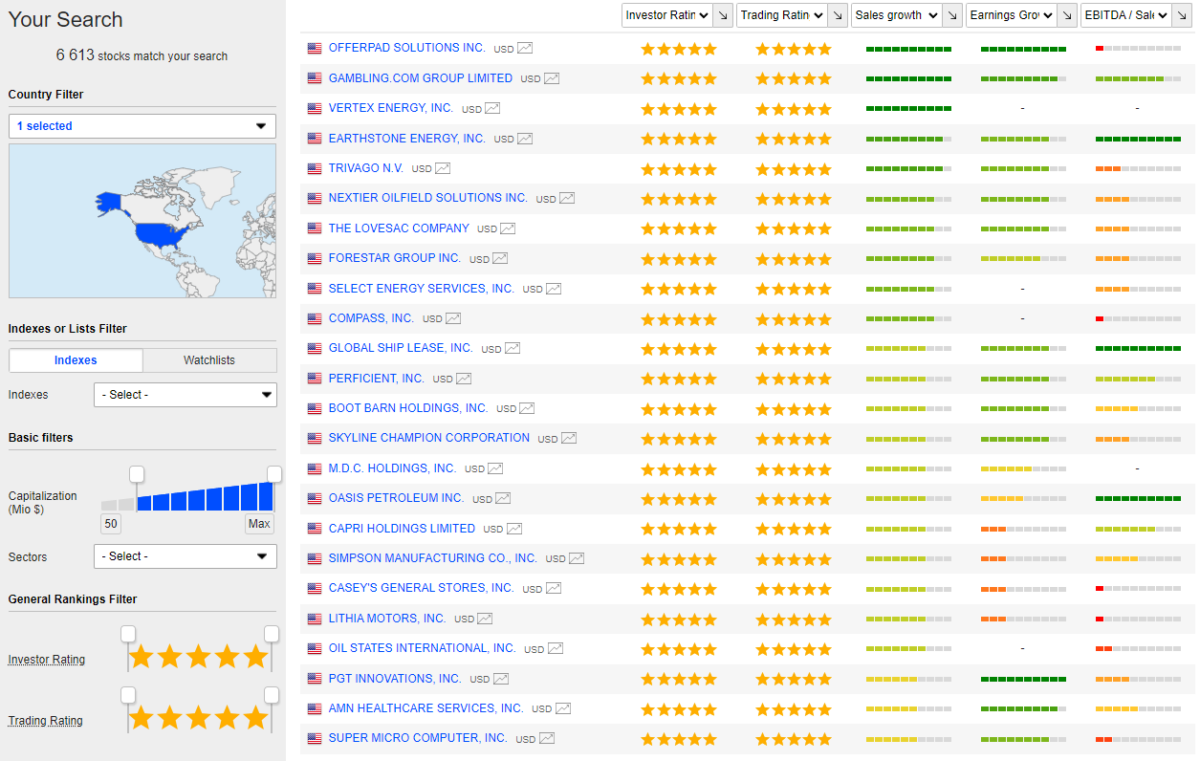Select the Indexes tab
Image resolution: width=1200 pixels, height=761 pixels.
pos(75,360)
